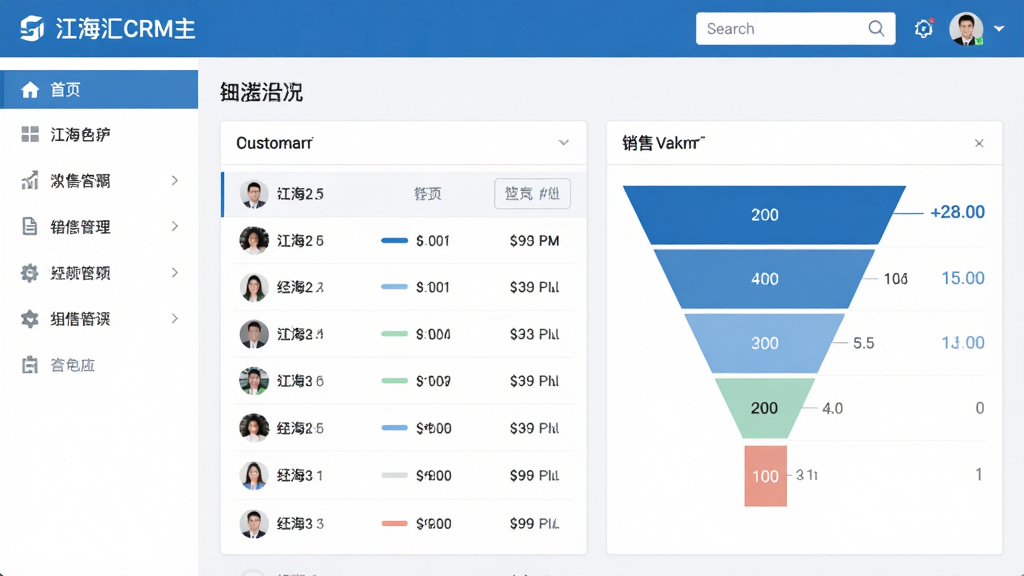Click the red 100 funnel segment
Screen dimensions: 1024x576
click(x=765, y=476)
